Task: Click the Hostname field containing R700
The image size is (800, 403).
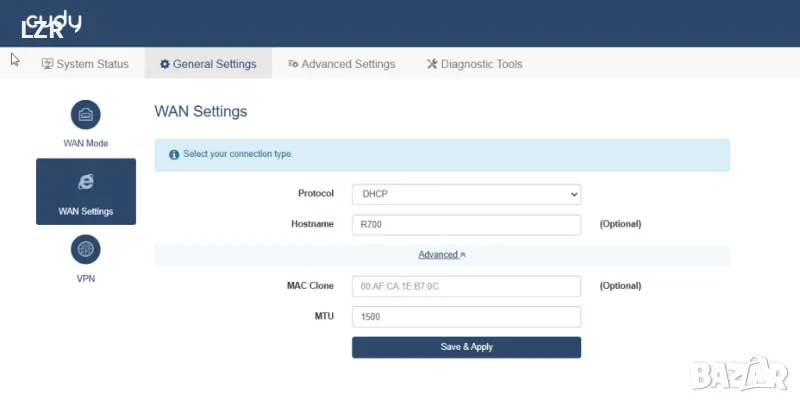Action: click(x=466, y=224)
